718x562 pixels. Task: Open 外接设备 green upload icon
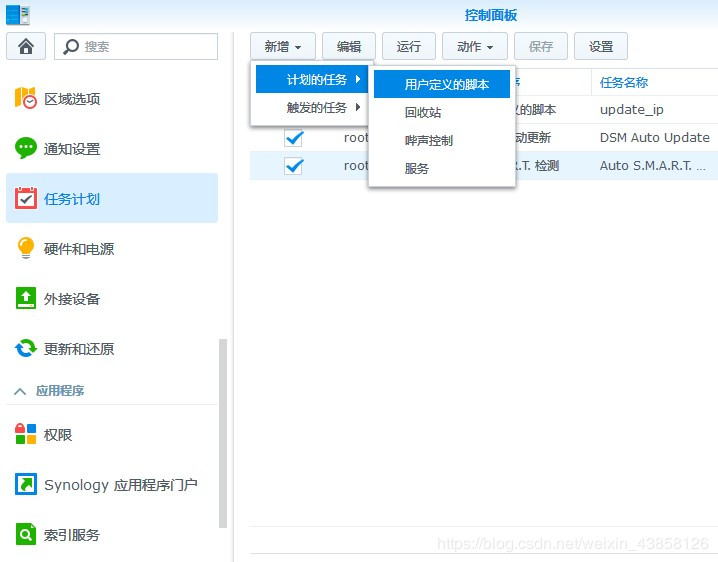(26, 298)
